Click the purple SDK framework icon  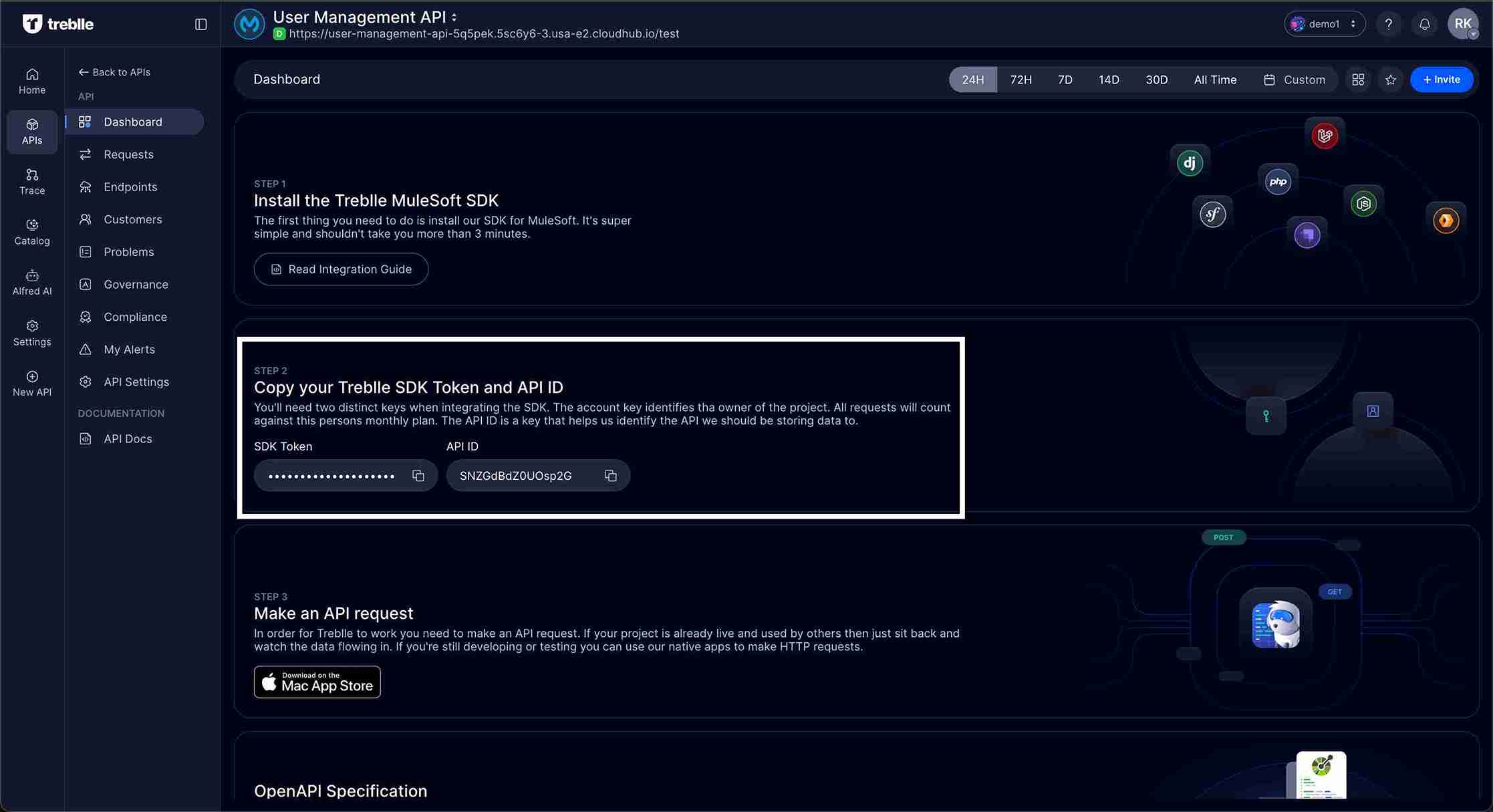[1307, 235]
